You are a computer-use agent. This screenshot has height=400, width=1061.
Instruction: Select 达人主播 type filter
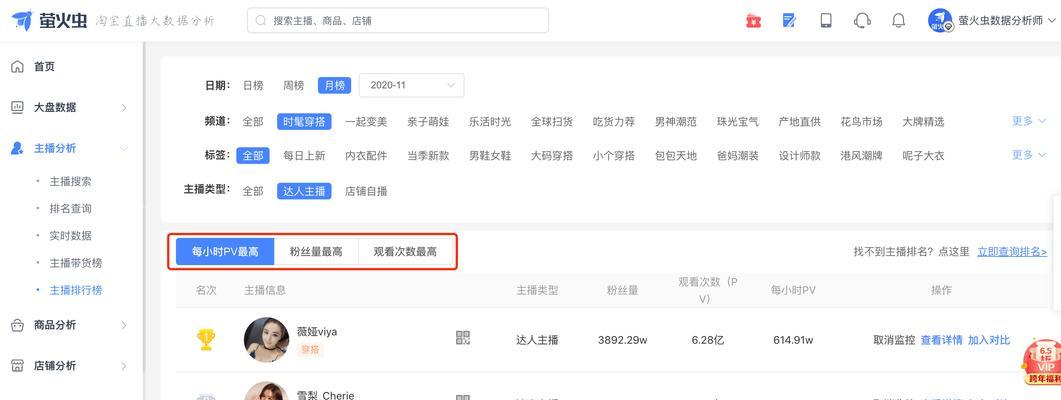[304, 191]
